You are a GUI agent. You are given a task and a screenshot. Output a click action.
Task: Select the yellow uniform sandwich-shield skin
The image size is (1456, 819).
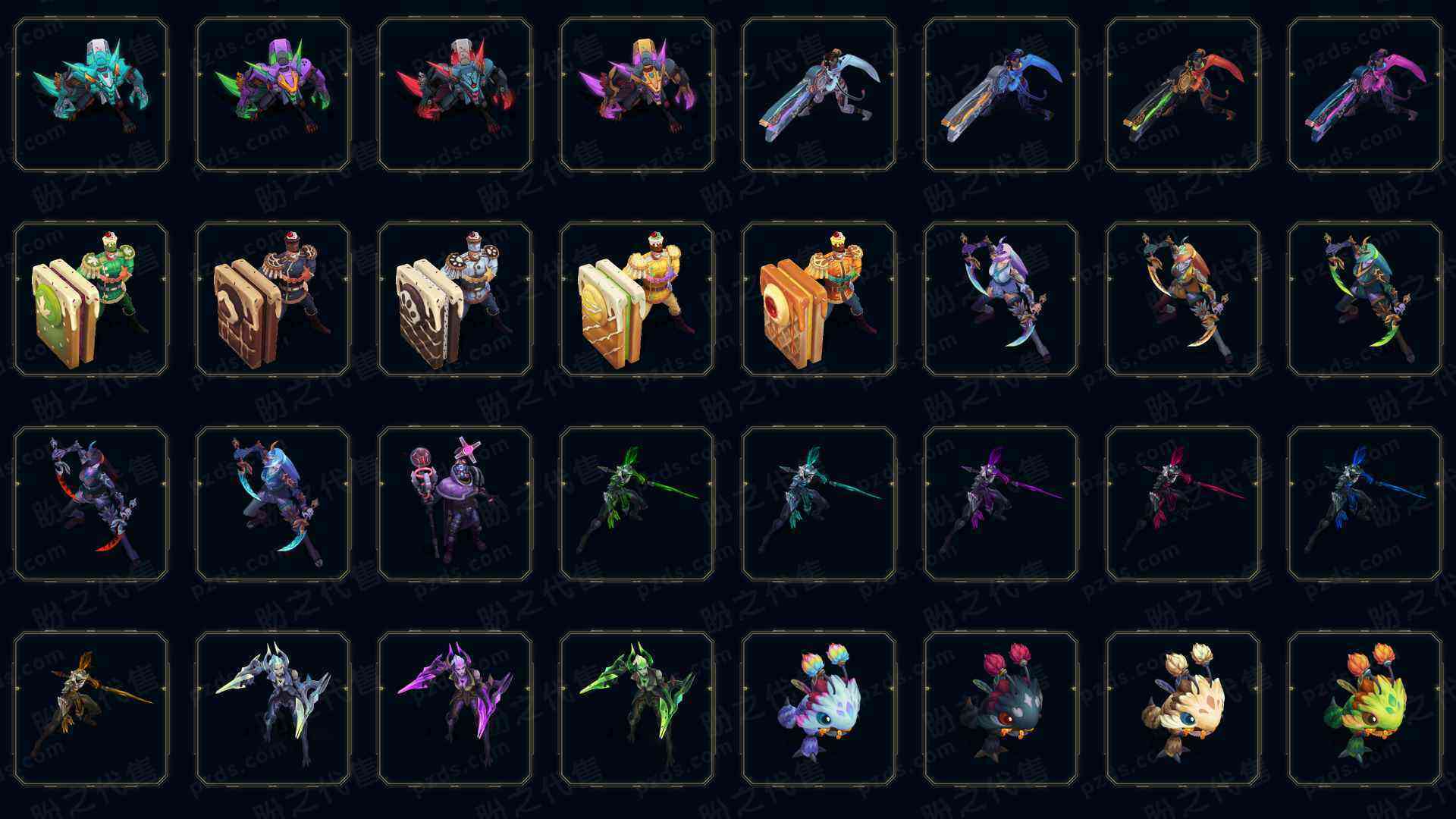coord(637,299)
